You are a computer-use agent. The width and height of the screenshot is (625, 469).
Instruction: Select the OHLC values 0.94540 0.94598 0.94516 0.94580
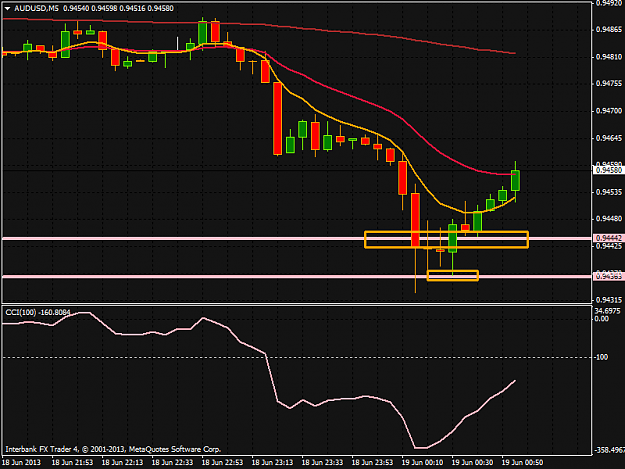click(118, 8)
